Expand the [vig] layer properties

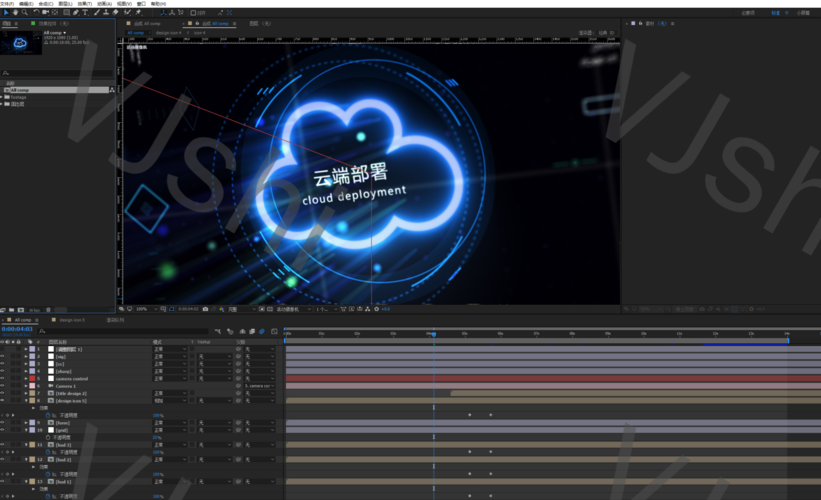[26, 356]
